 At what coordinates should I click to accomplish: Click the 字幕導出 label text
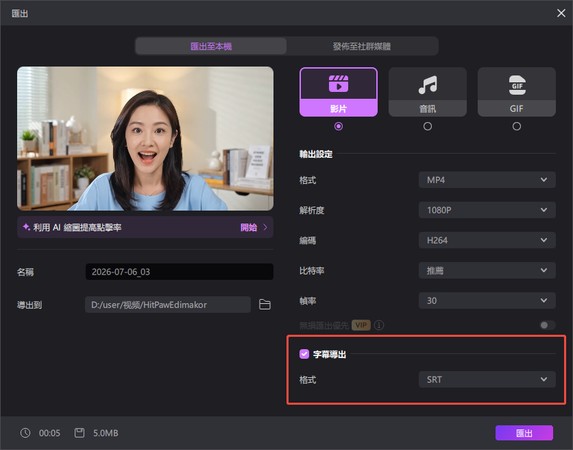[330, 354]
